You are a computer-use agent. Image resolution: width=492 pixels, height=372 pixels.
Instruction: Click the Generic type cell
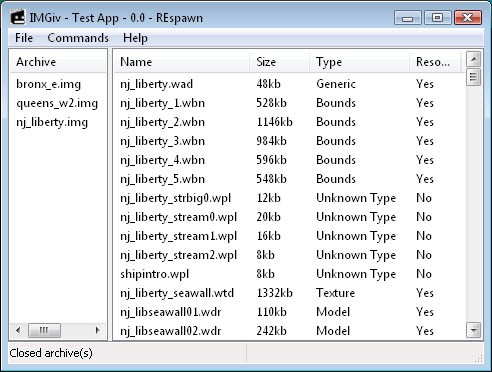[x=336, y=84]
